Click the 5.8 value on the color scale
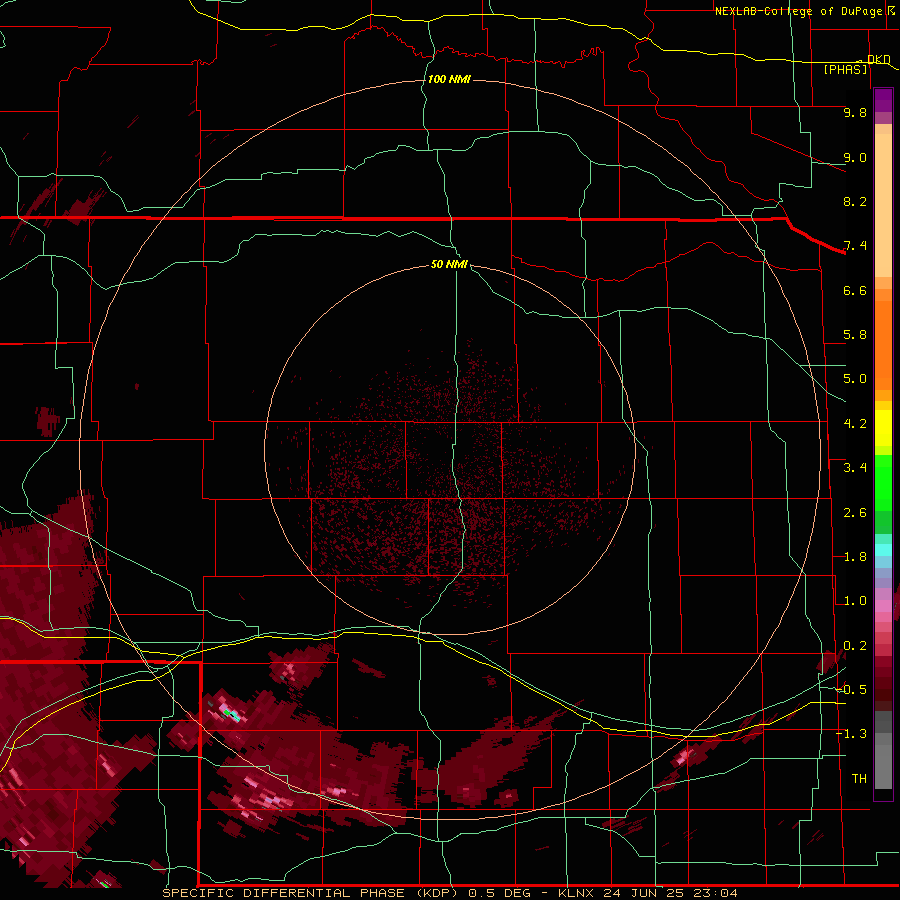Image resolution: width=900 pixels, height=900 pixels. click(855, 335)
